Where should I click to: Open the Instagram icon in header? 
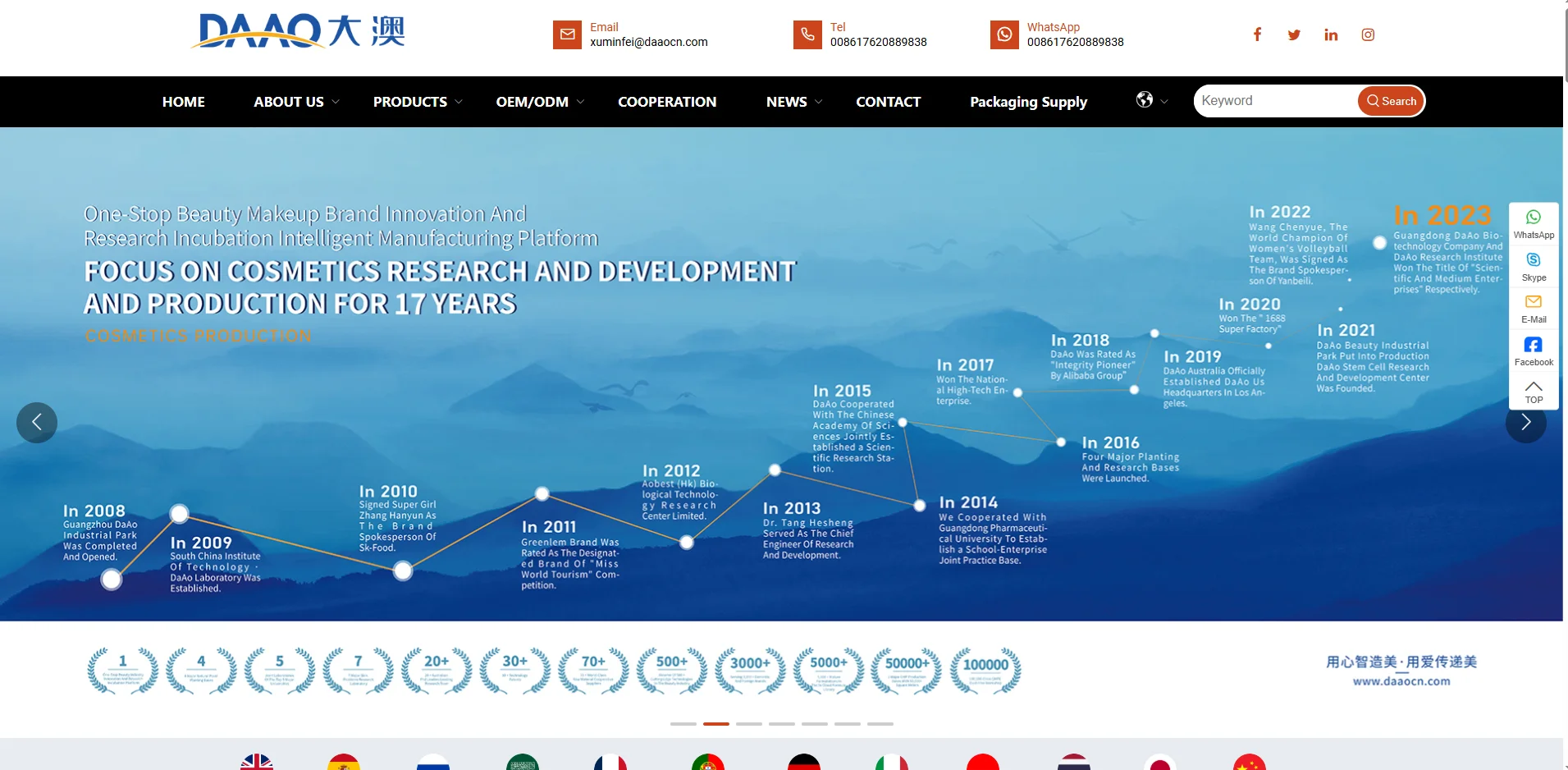click(1368, 34)
